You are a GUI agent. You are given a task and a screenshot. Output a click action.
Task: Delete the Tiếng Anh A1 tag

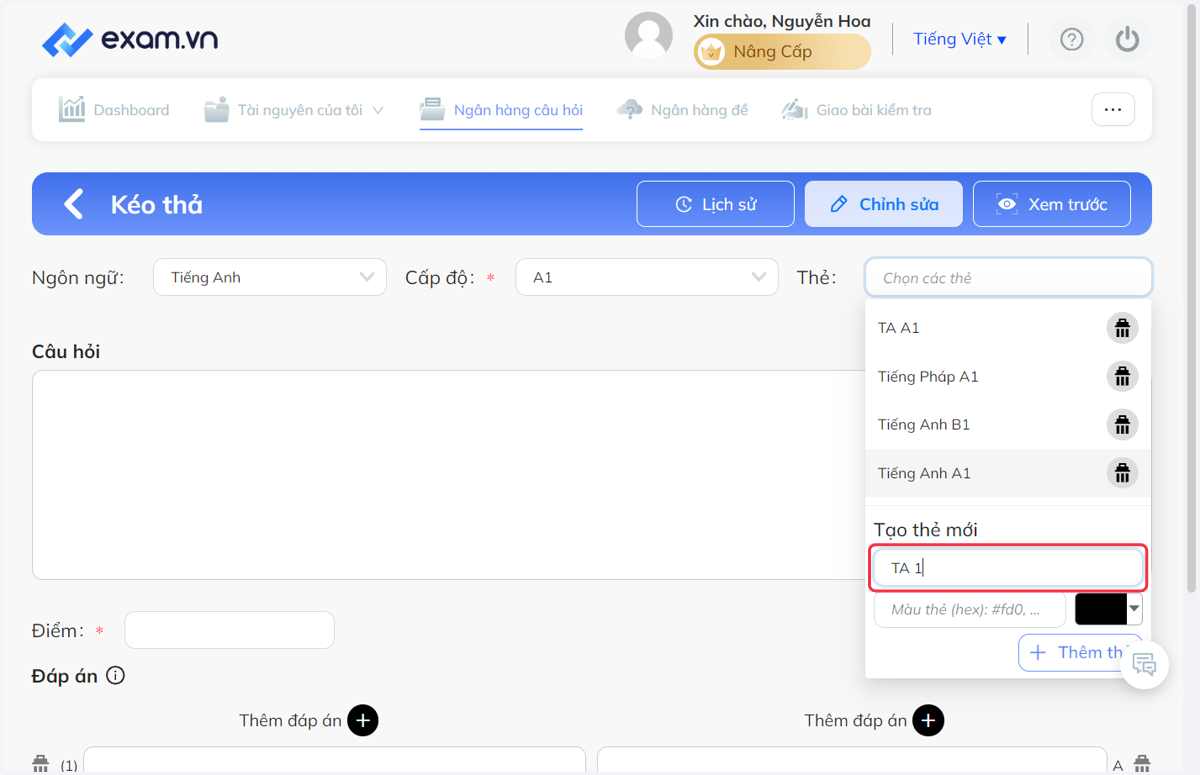(1122, 473)
